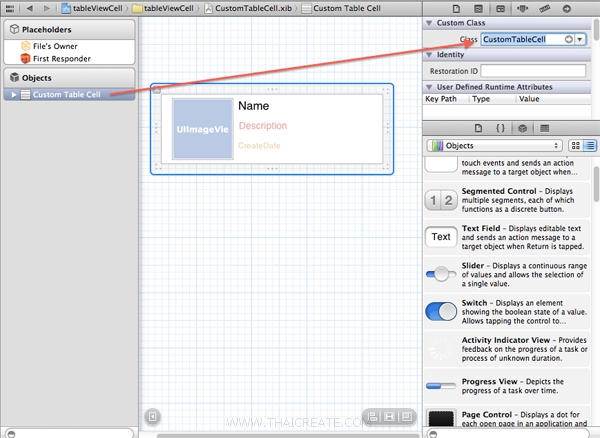The width and height of the screenshot is (600, 438).
Task: Show the Connections inspector arrow icon
Action: click(567, 8)
